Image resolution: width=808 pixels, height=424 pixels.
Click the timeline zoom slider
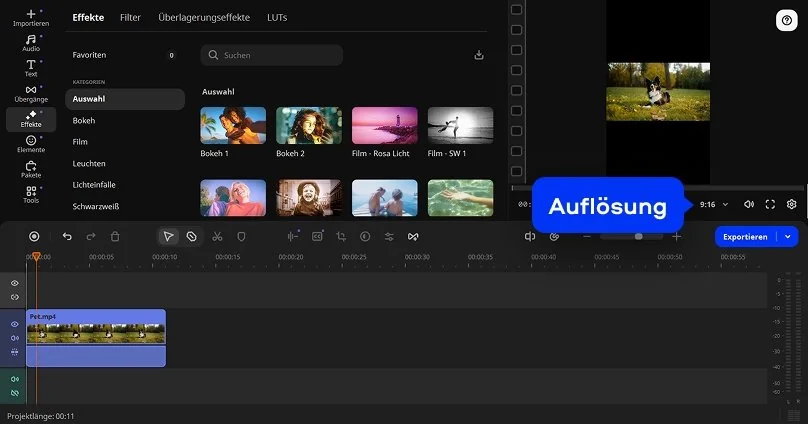(x=638, y=237)
